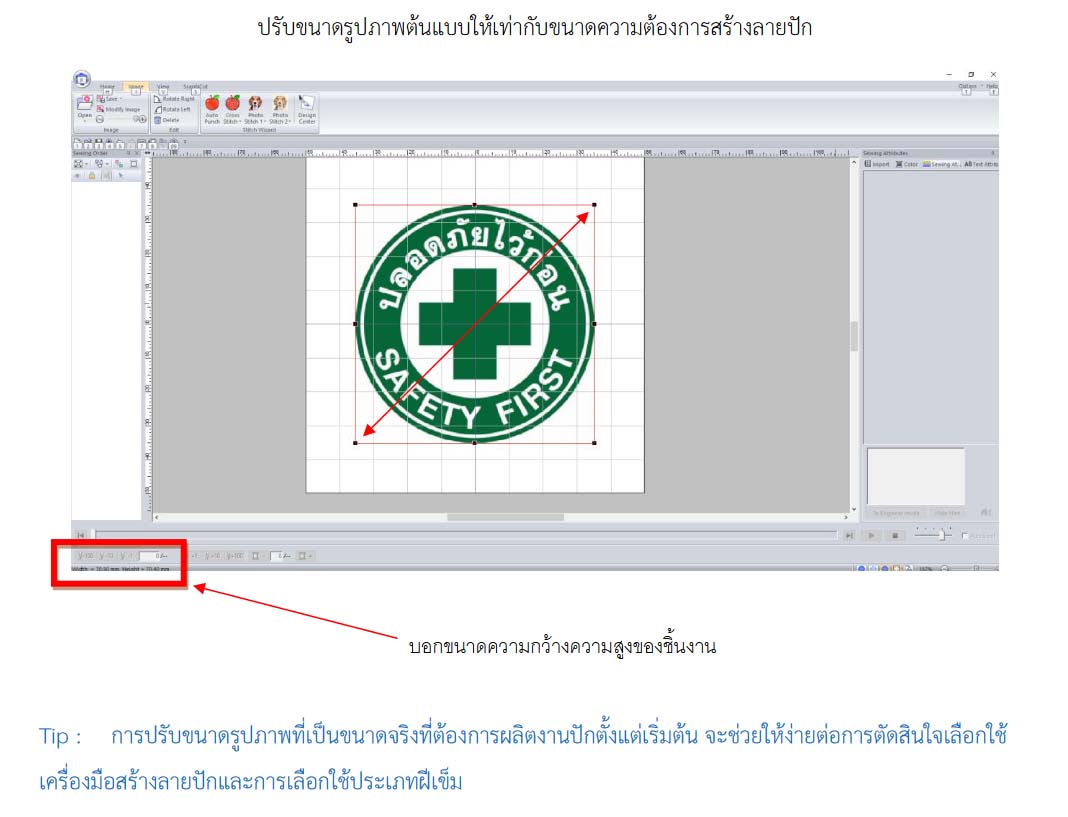Image resolution: width=1068 pixels, height=817 pixels.
Task: Select the Color tab in Sewing Attributes
Action: (x=907, y=164)
